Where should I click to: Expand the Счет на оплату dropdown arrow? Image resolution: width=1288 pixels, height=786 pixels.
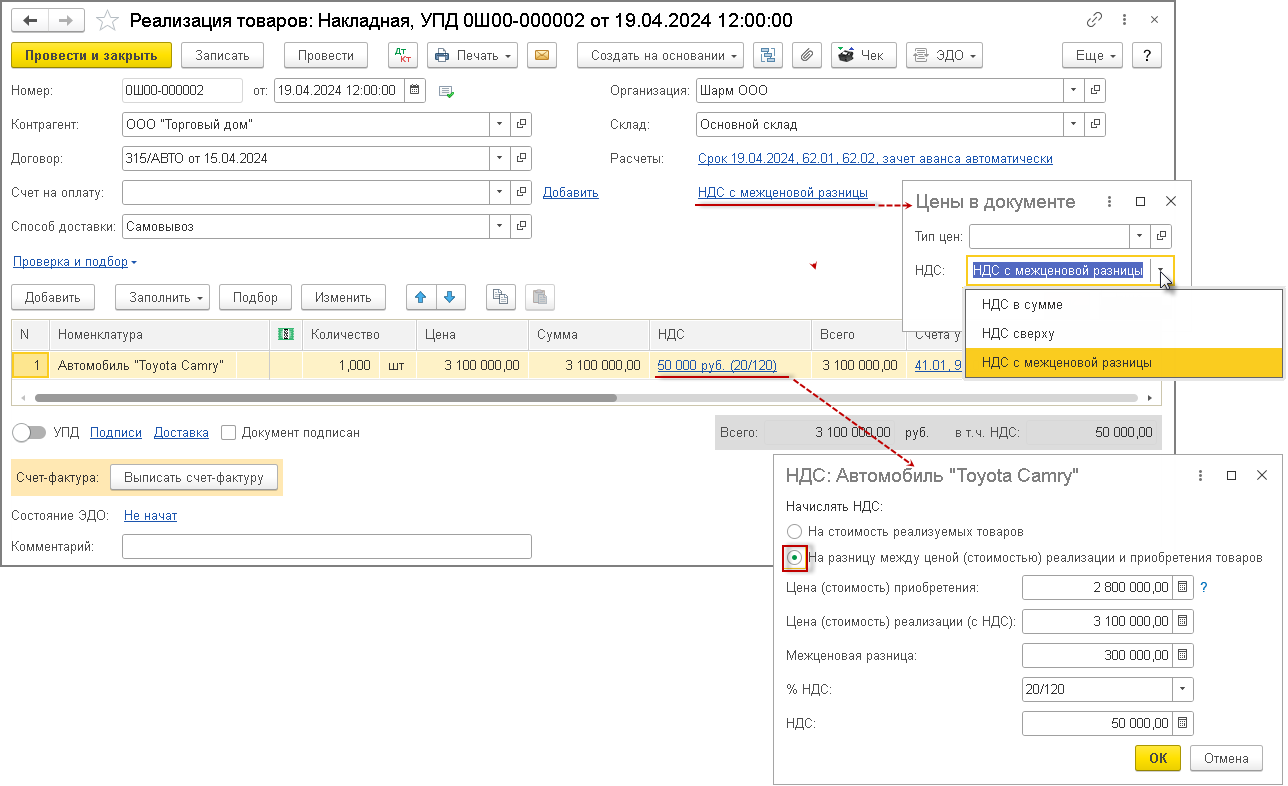(500, 192)
